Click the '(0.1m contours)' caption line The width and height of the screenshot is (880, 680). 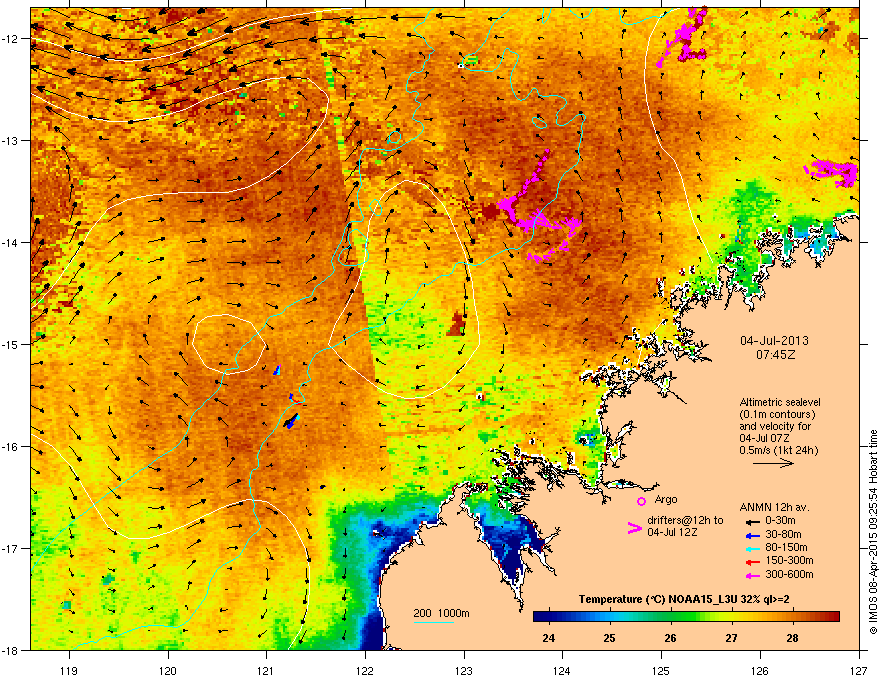pyautogui.click(x=777, y=414)
